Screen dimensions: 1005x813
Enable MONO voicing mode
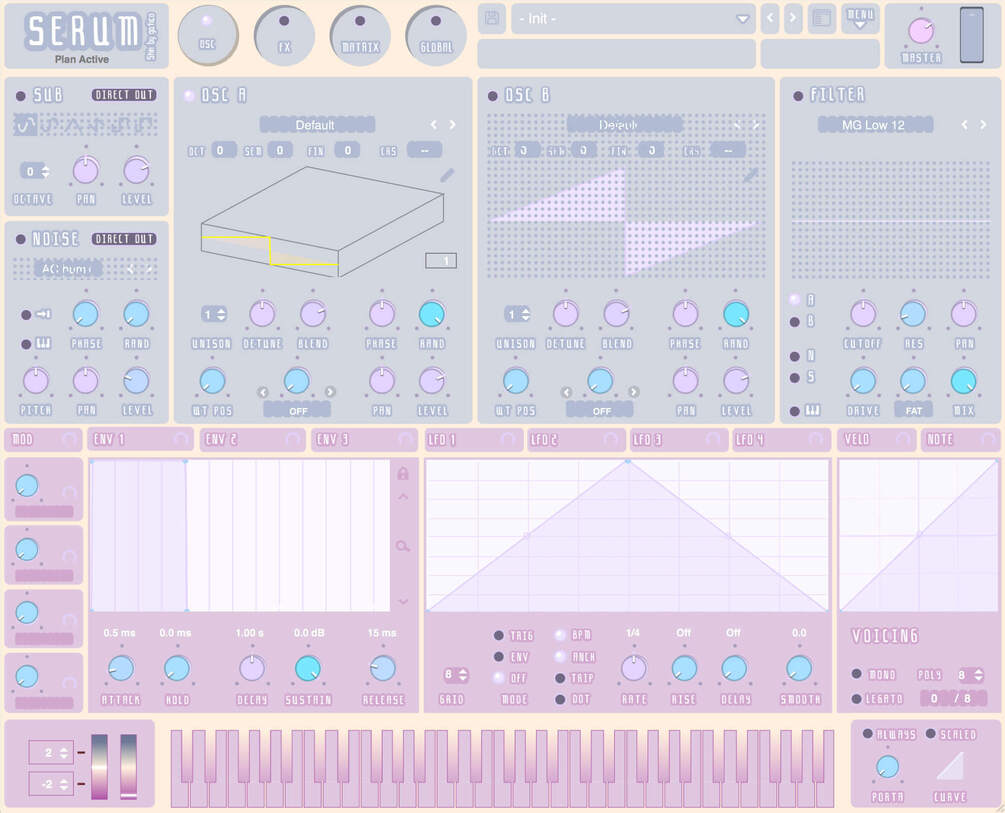tap(856, 674)
